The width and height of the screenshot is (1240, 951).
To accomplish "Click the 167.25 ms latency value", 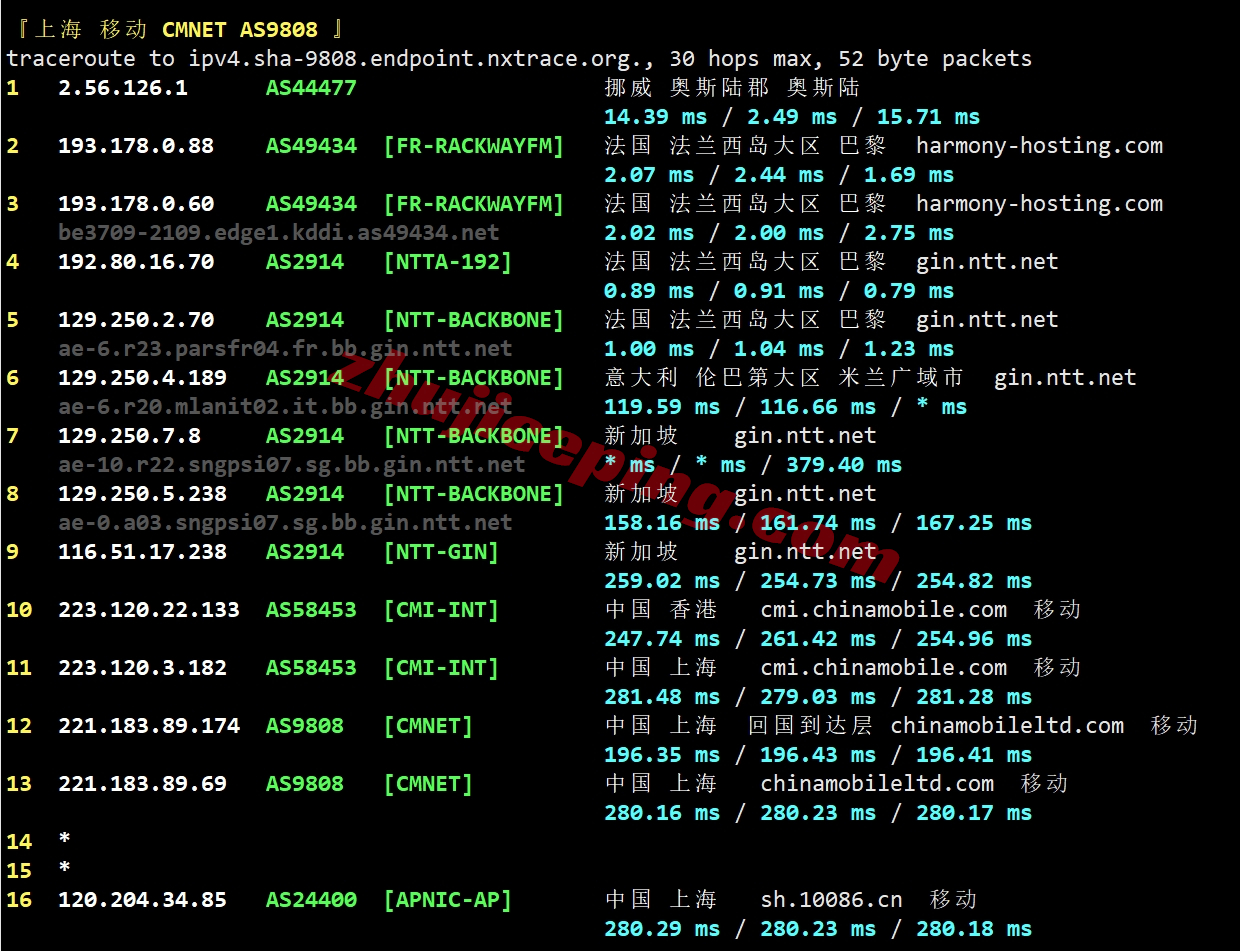I will pos(974,523).
